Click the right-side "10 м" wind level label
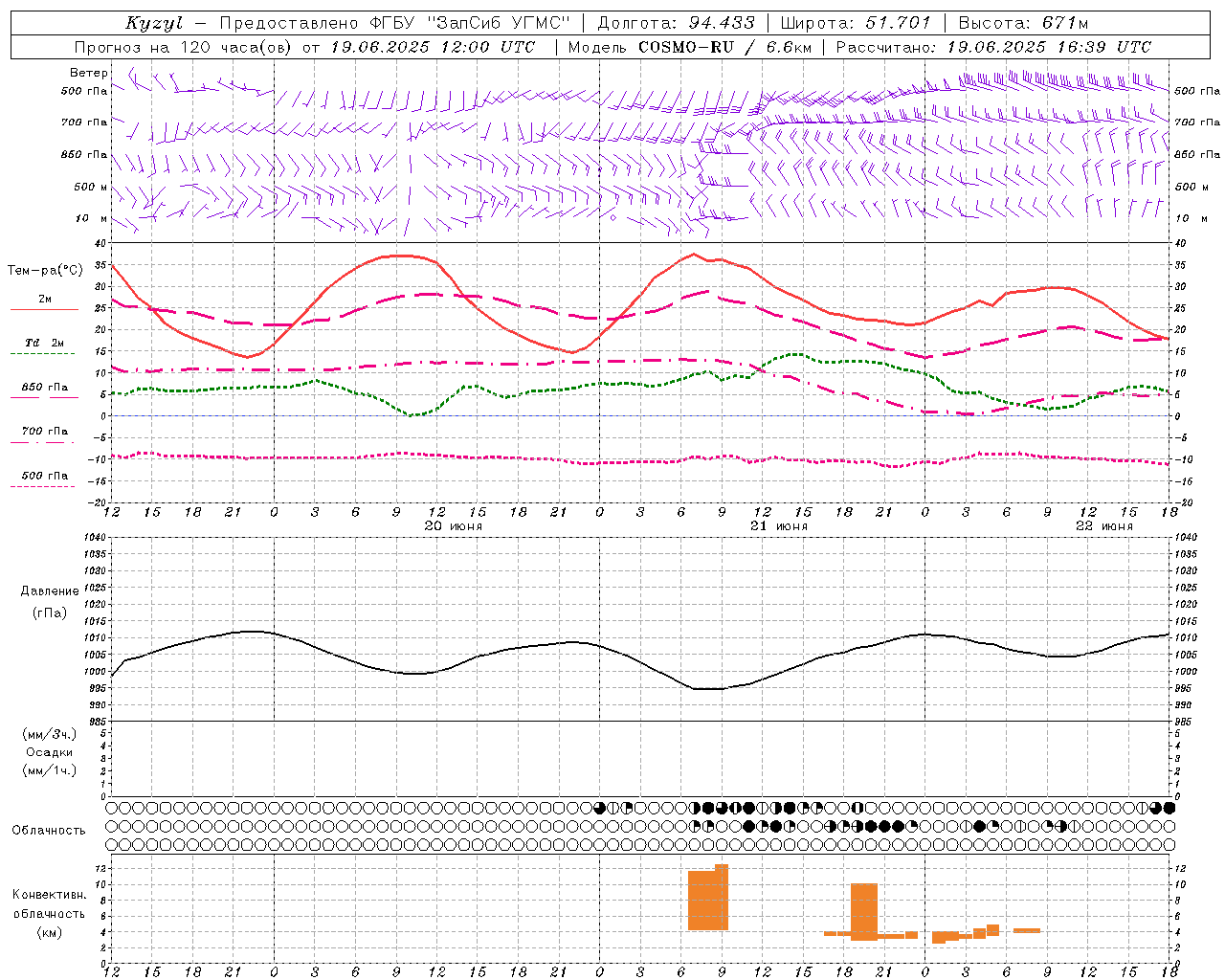This screenshot has width=1225, height=980. (x=1191, y=218)
